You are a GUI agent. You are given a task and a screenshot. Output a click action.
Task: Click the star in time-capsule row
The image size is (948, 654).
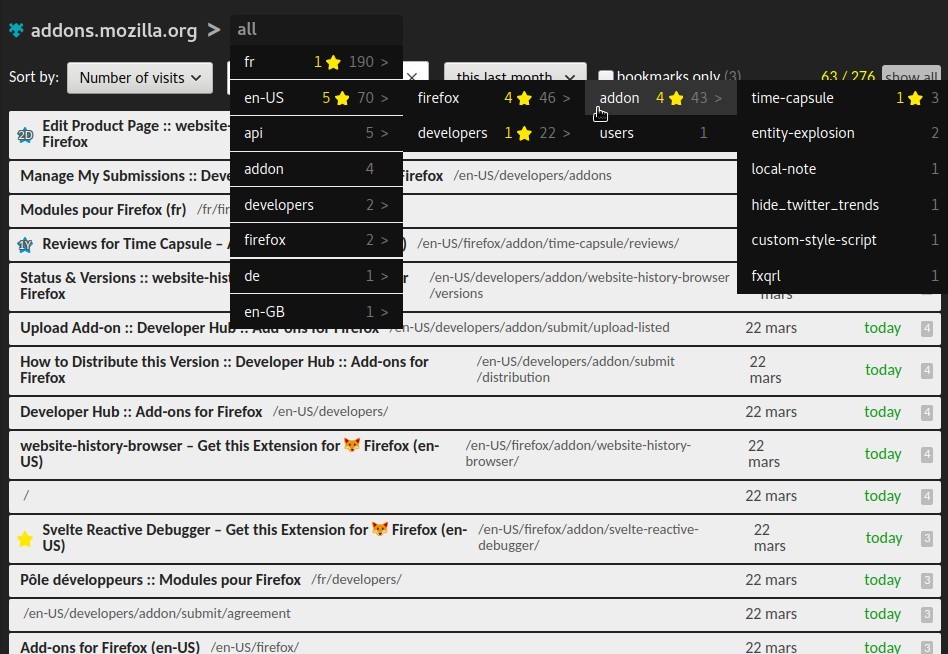pyautogui.click(x=915, y=98)
